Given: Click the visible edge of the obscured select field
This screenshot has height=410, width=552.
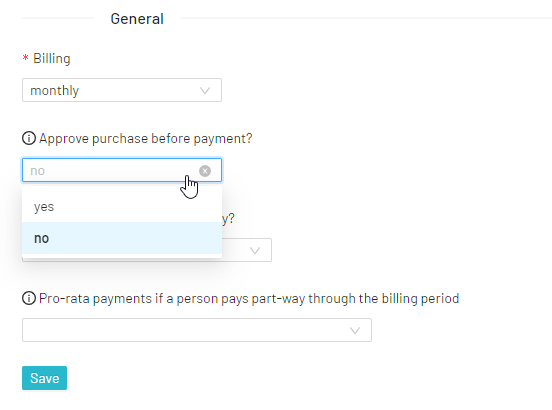Looking at the screenshot, I should [x=247, y=250].
